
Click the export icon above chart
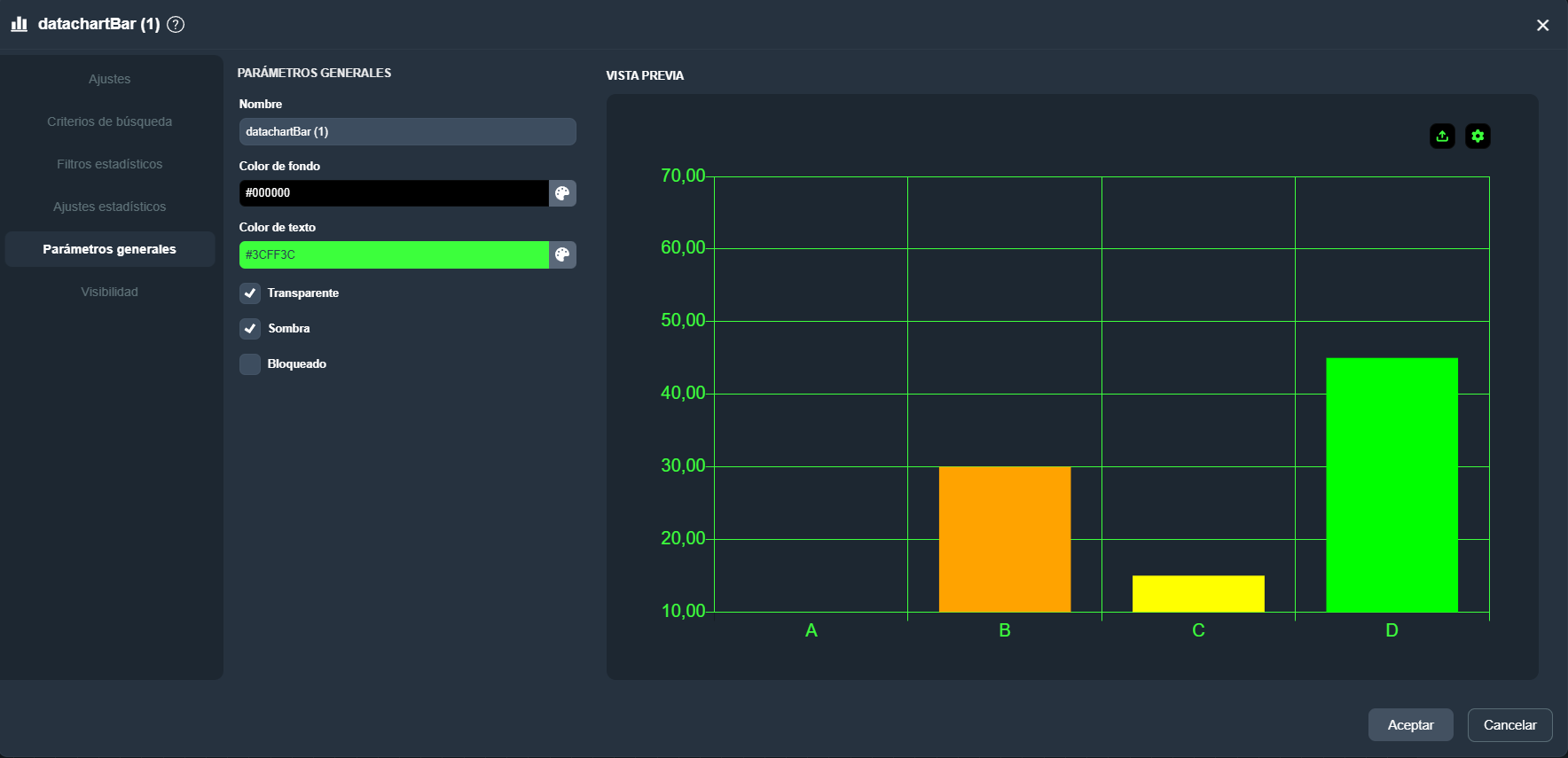[1442, 136]
